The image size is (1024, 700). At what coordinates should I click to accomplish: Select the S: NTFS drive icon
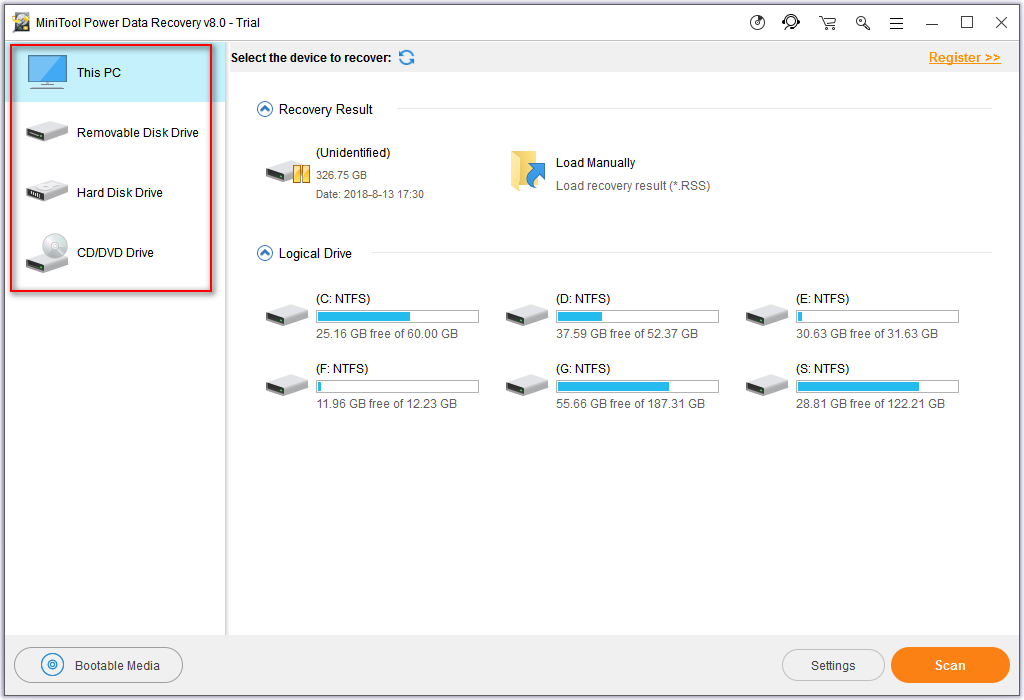pos(767,385)
